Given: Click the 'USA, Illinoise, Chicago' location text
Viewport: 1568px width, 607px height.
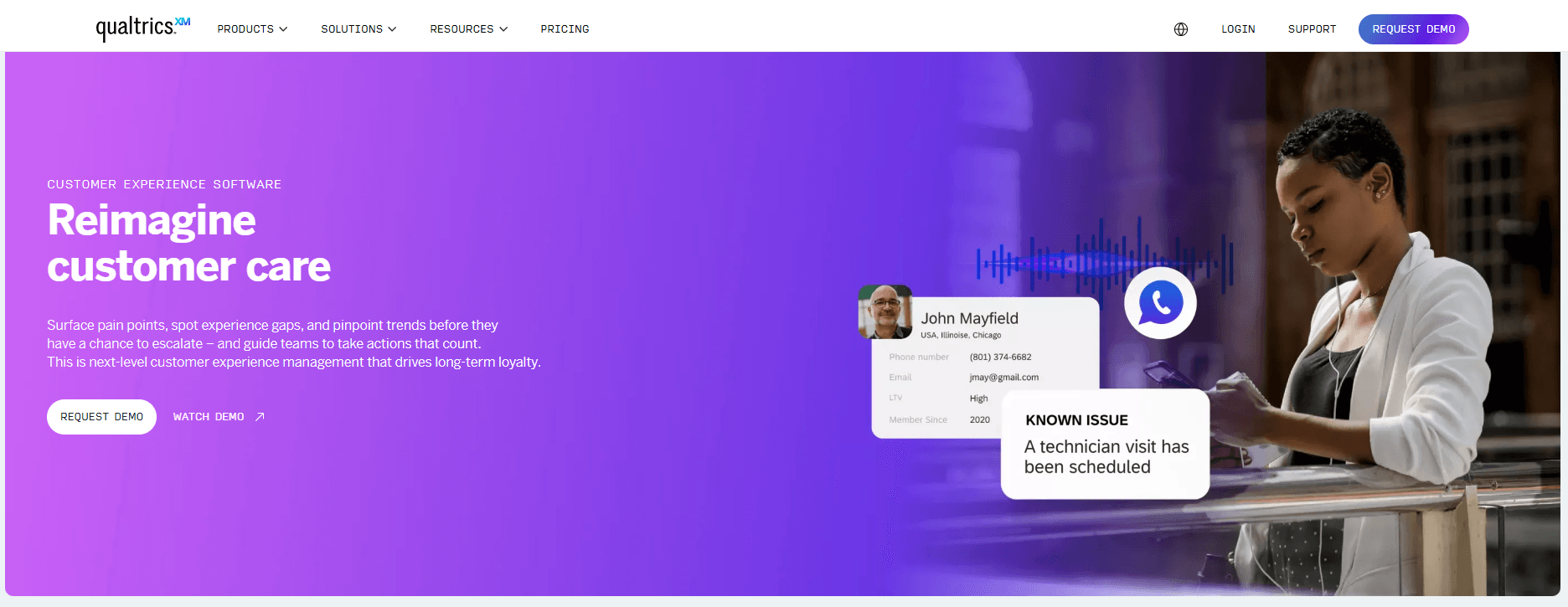Looking at the screenshot, I should pyautogui.click(x=961, y=335).
